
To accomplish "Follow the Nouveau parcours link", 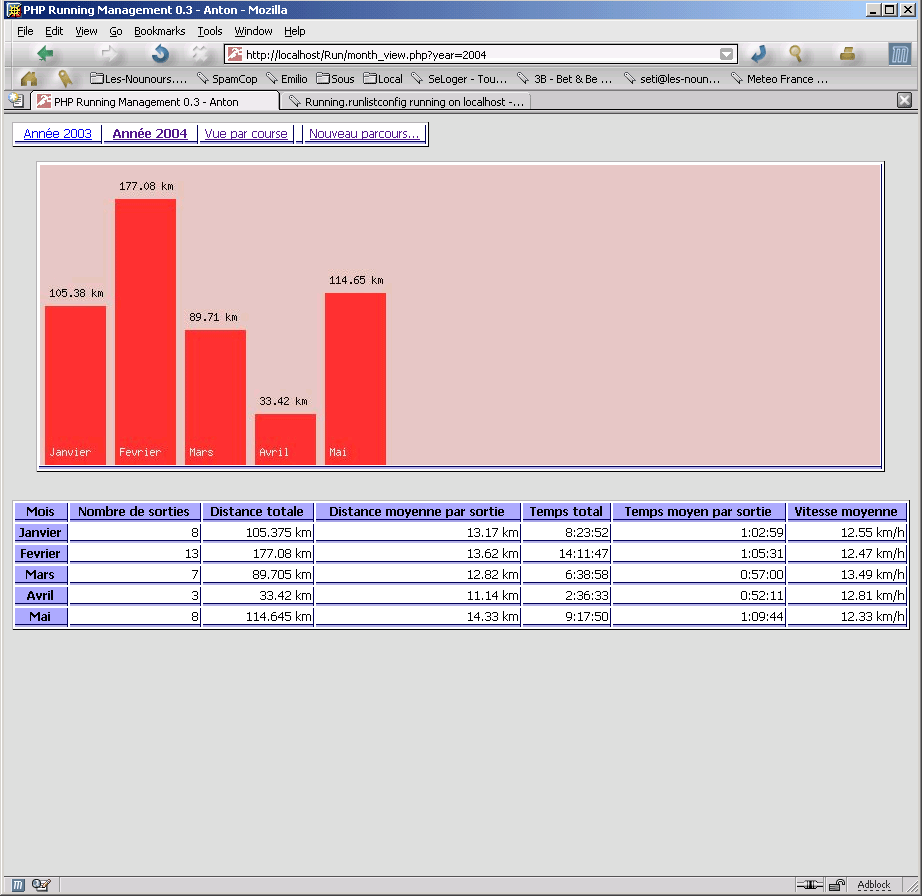I will pyautogui.click(x=364, y=133).
